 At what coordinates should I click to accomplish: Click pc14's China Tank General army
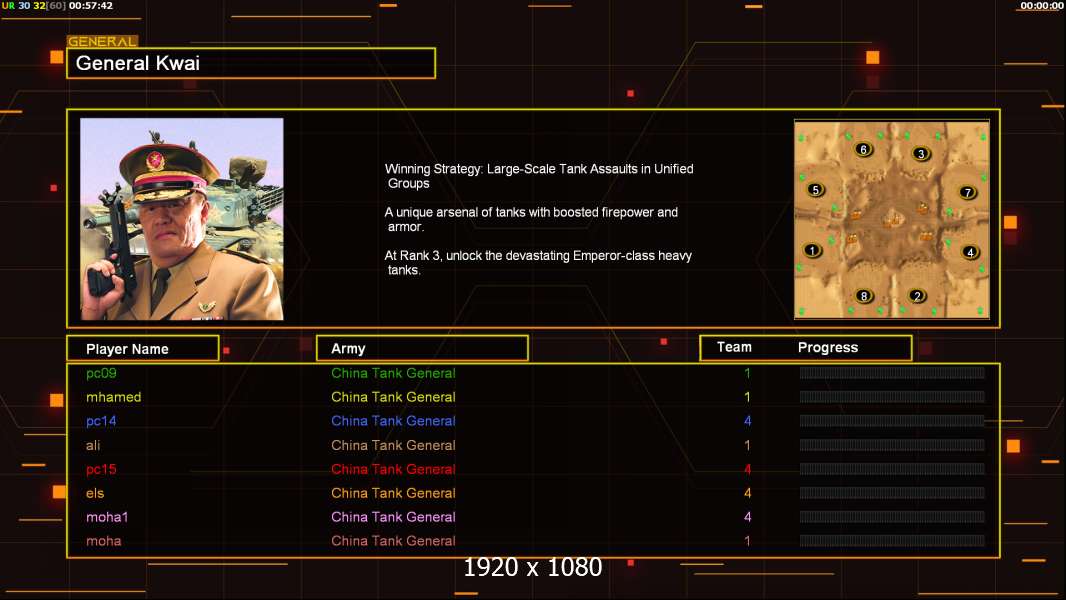(x=393, y=421)
